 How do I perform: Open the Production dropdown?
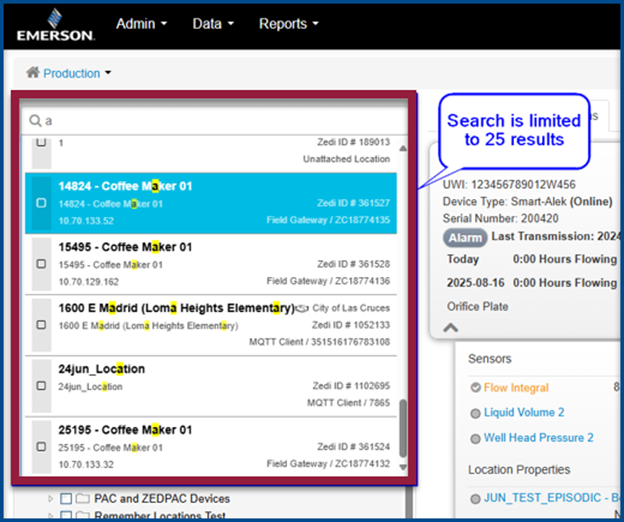pyautogui.click(x=108, y=73)
